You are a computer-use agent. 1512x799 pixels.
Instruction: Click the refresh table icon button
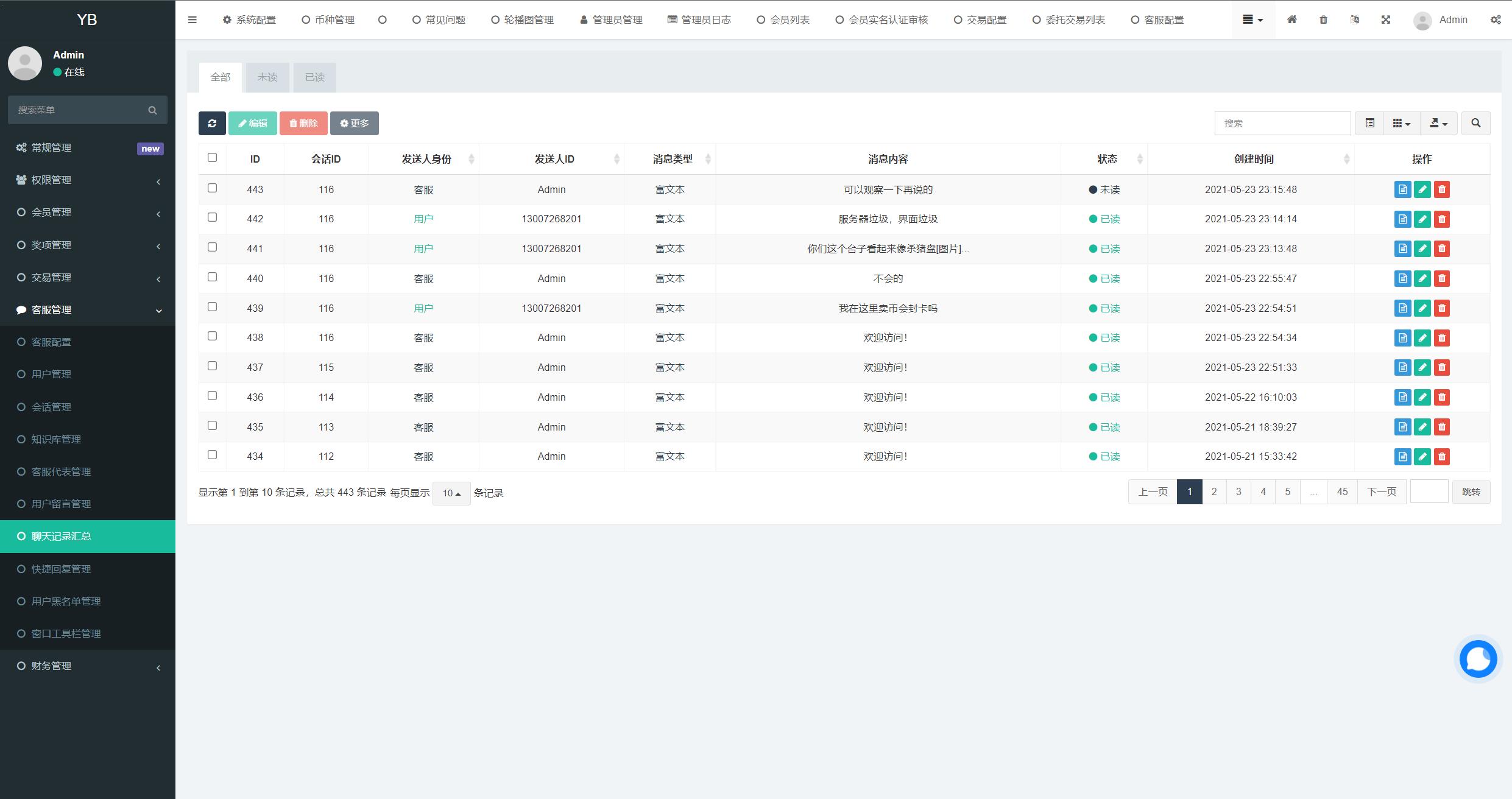coord(212,123)
